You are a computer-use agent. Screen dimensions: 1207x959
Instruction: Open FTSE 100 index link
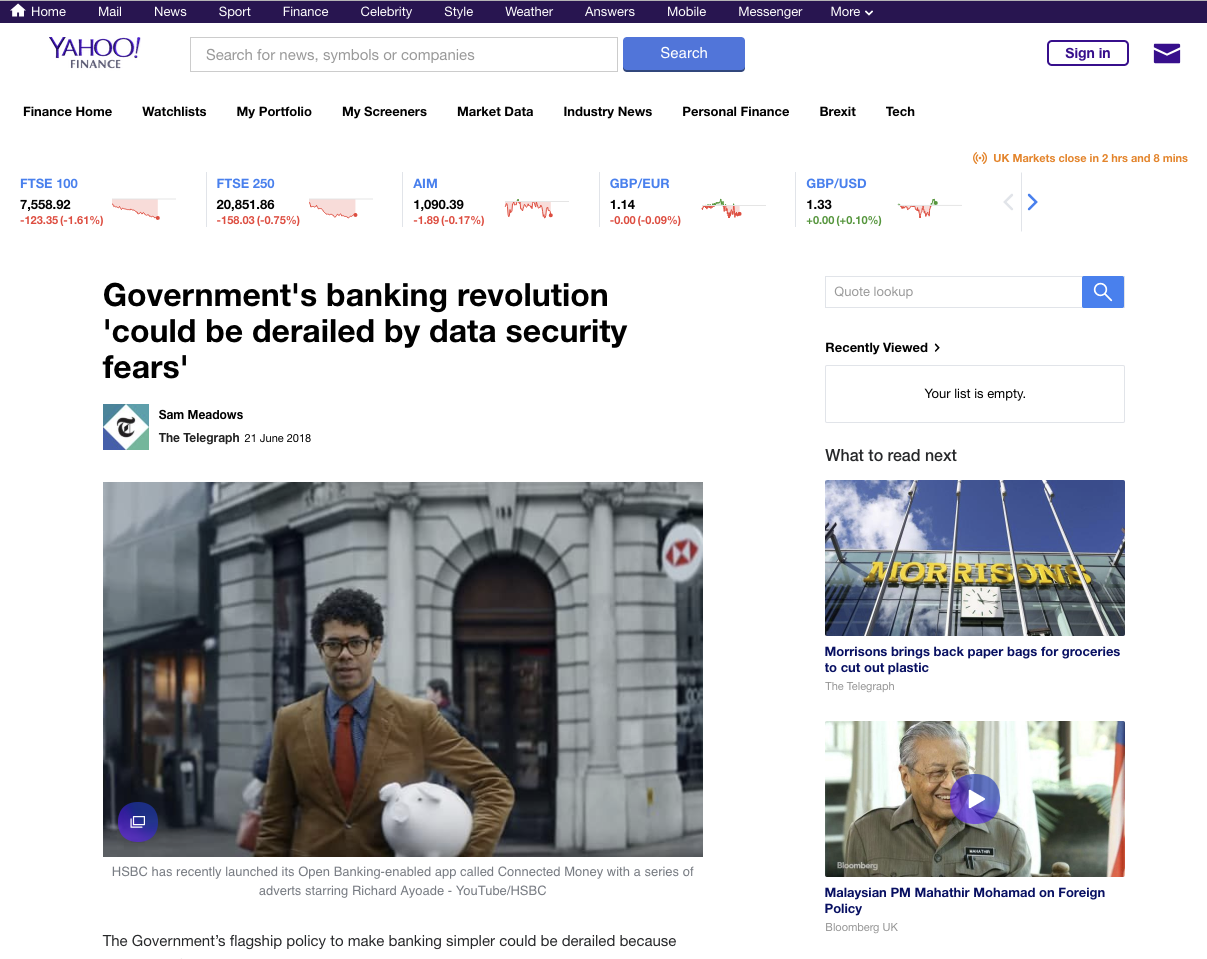49,184
